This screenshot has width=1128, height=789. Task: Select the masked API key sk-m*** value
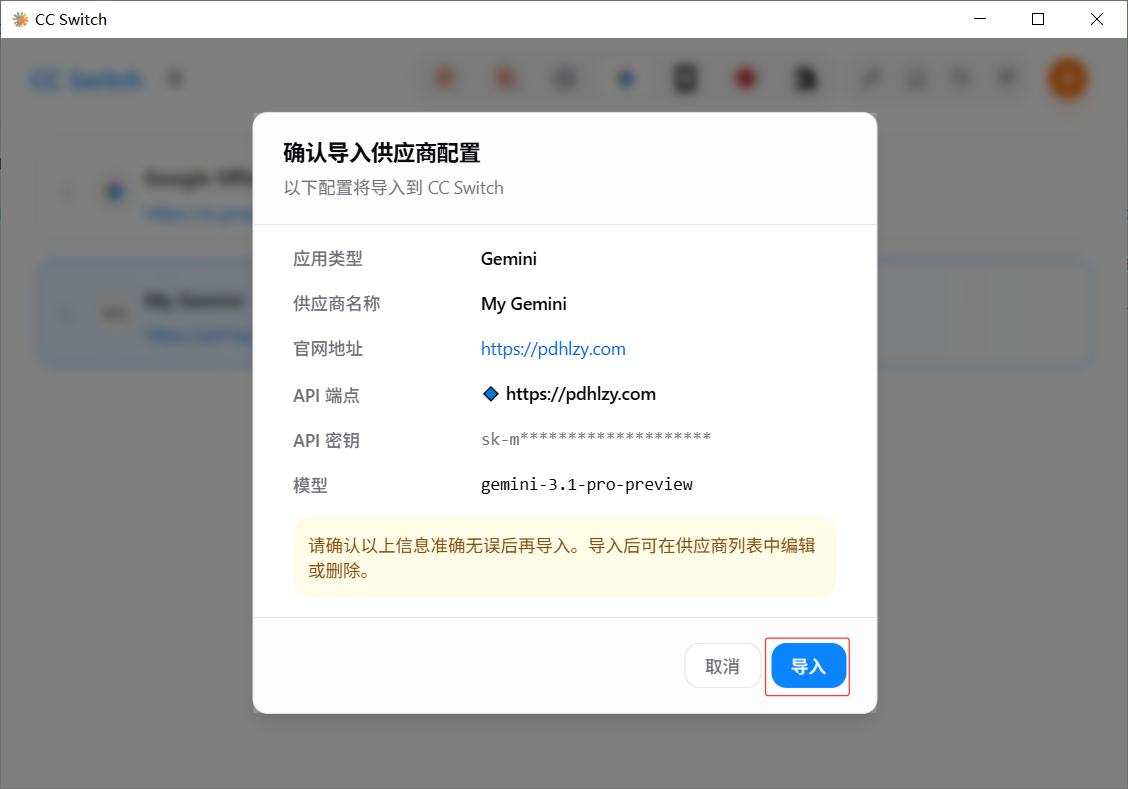coord(596,439)
